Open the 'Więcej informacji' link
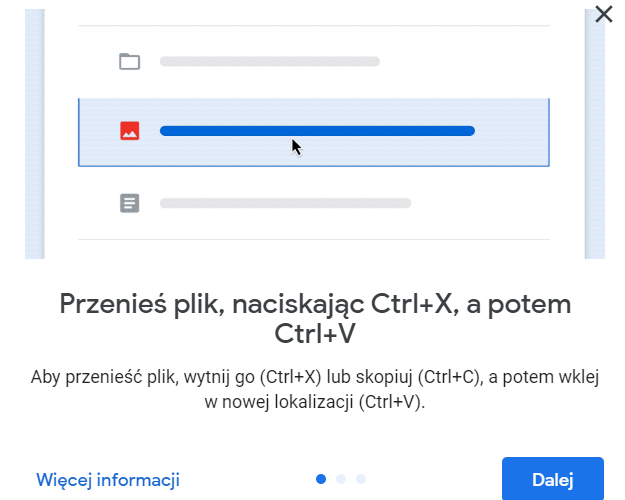 [x=108, y=480]
